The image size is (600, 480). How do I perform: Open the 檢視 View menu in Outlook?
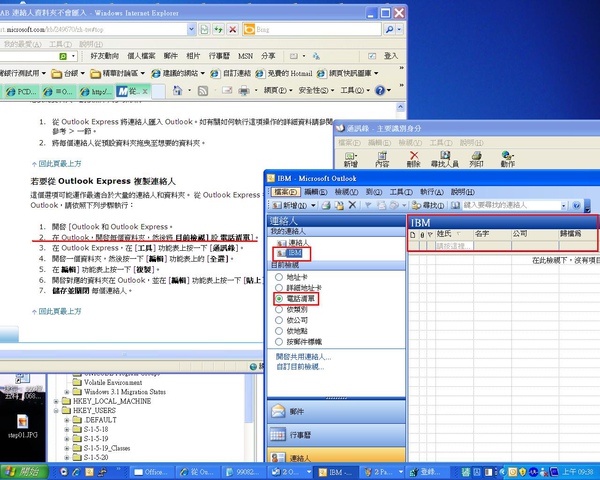point(346,192)
